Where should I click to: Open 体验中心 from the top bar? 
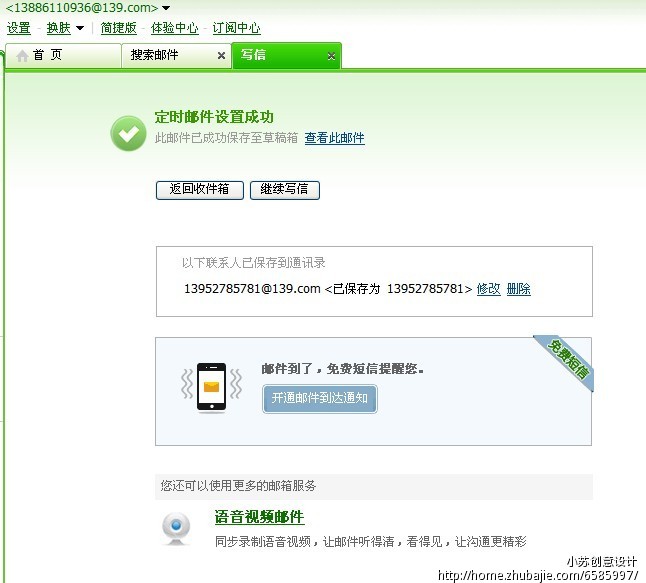click(174, 28)
